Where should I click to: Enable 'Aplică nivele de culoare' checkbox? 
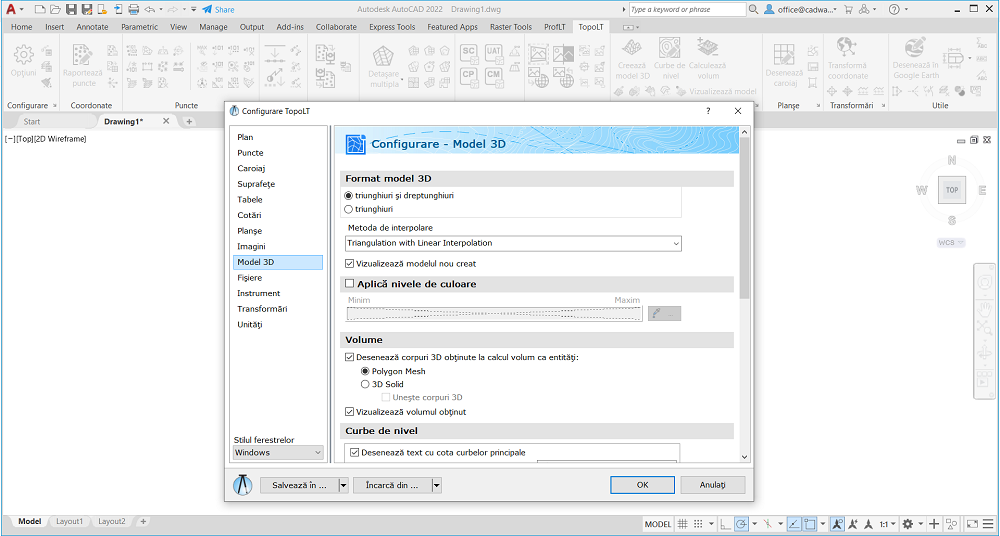349,283
